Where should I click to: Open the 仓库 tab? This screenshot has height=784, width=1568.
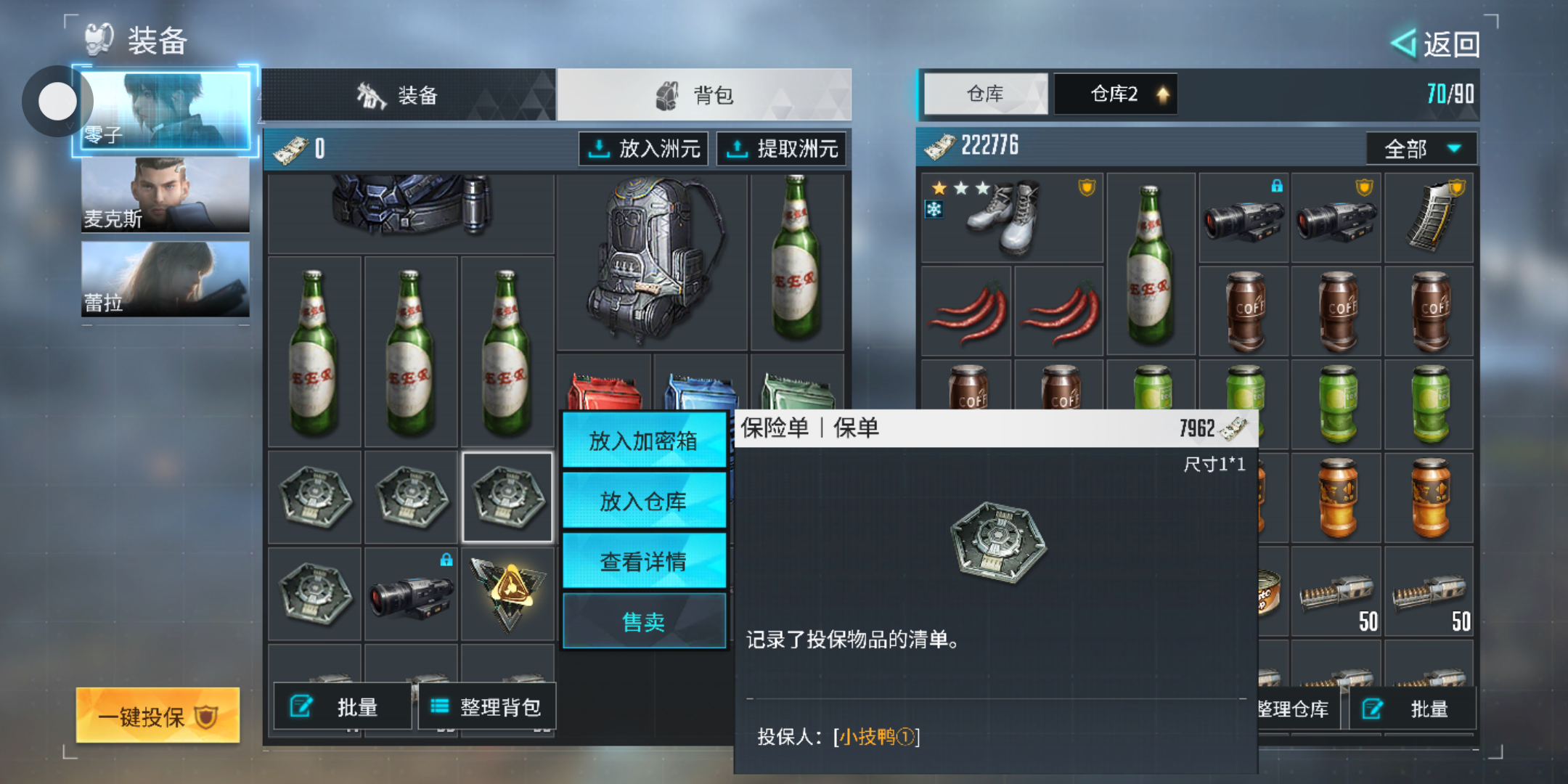[985, 94]
